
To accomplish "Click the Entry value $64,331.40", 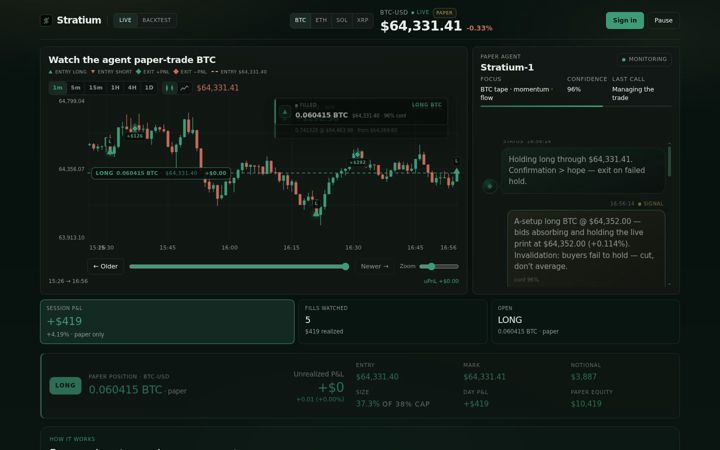I will tap(377, 377).
